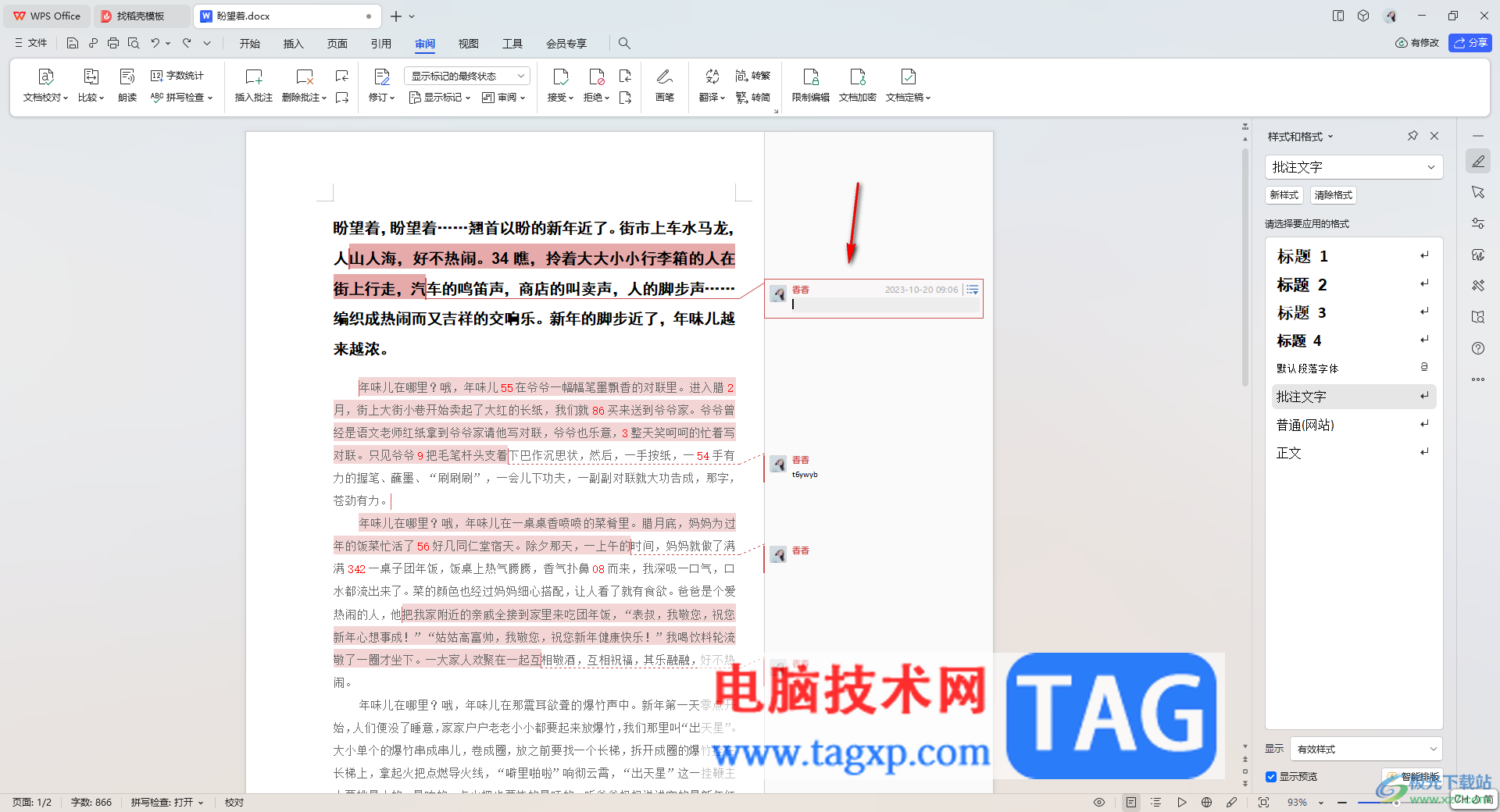Toggle full screen icon in status bar
The height and width of the screenshot is (812, 1500).
1263,802
